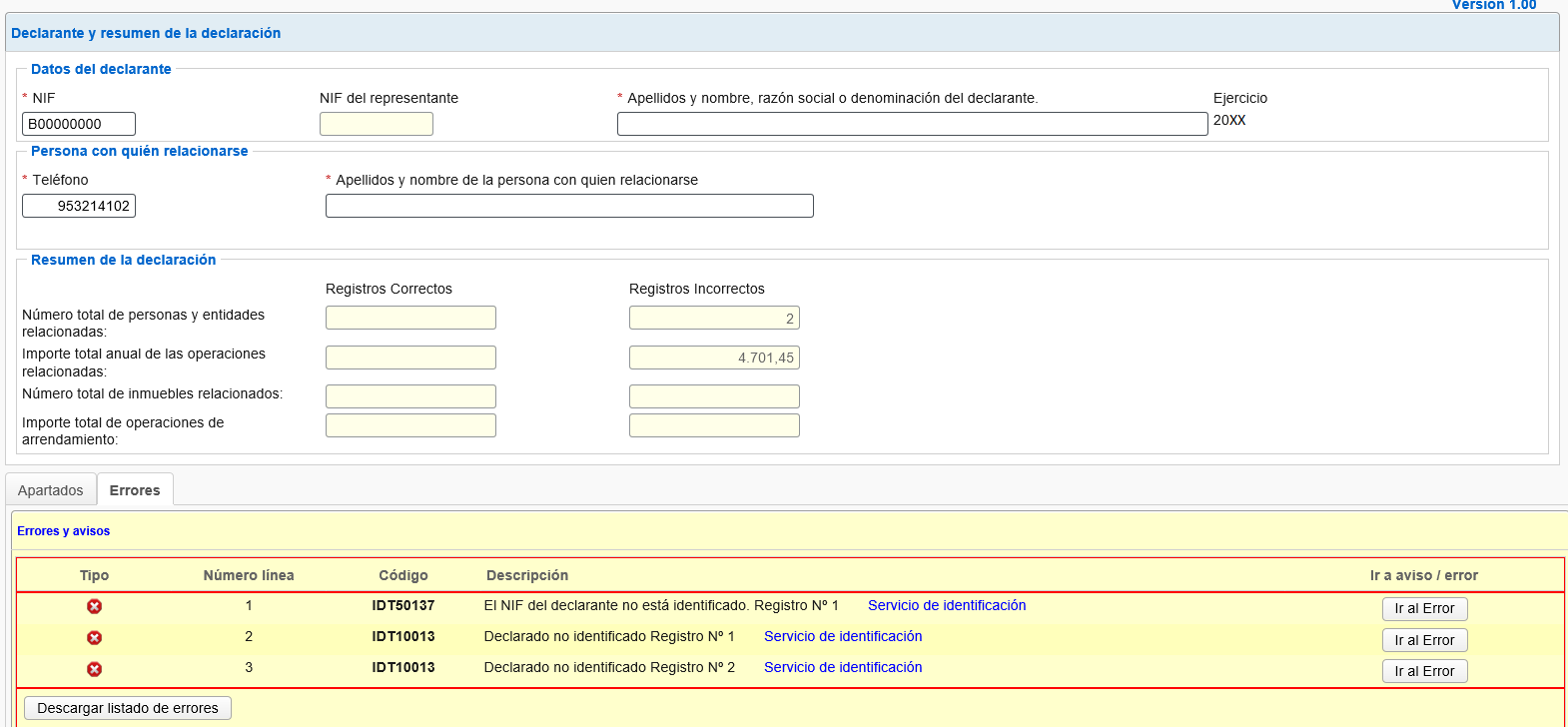
Task: Switch to the Apartados tab
Action: pos(51,490)
